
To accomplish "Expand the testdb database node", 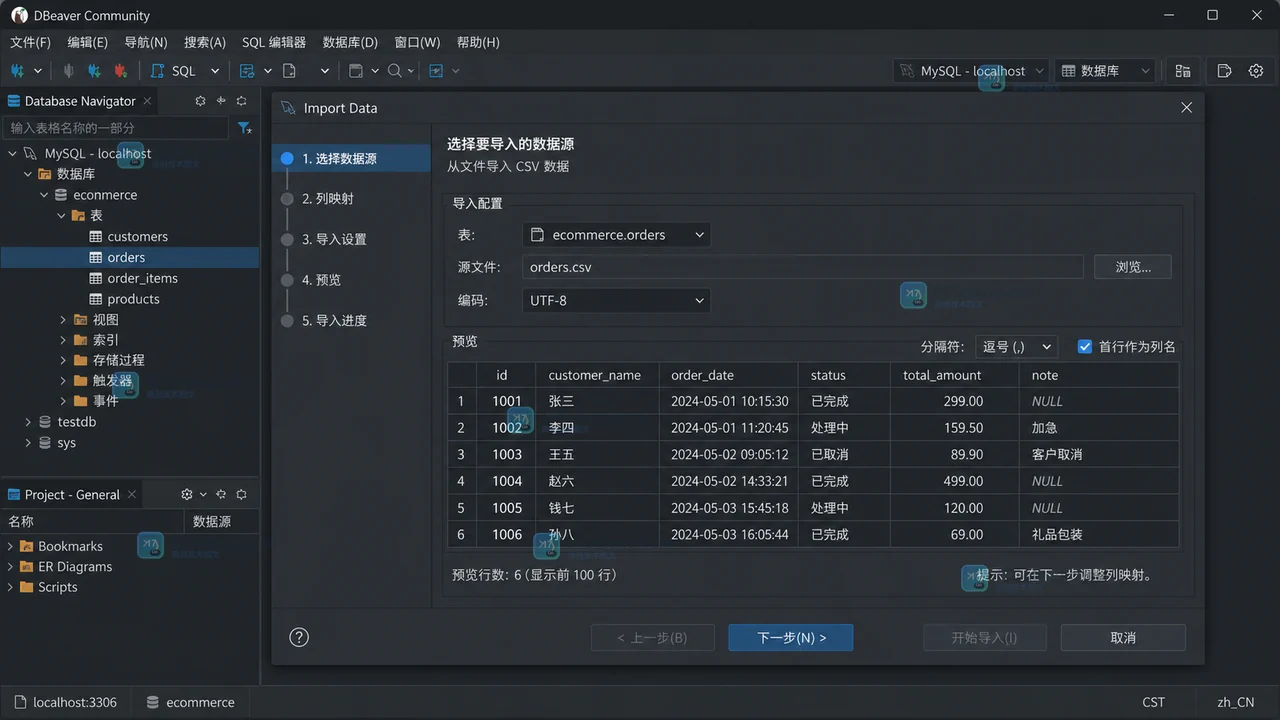I will click(28, 422).
